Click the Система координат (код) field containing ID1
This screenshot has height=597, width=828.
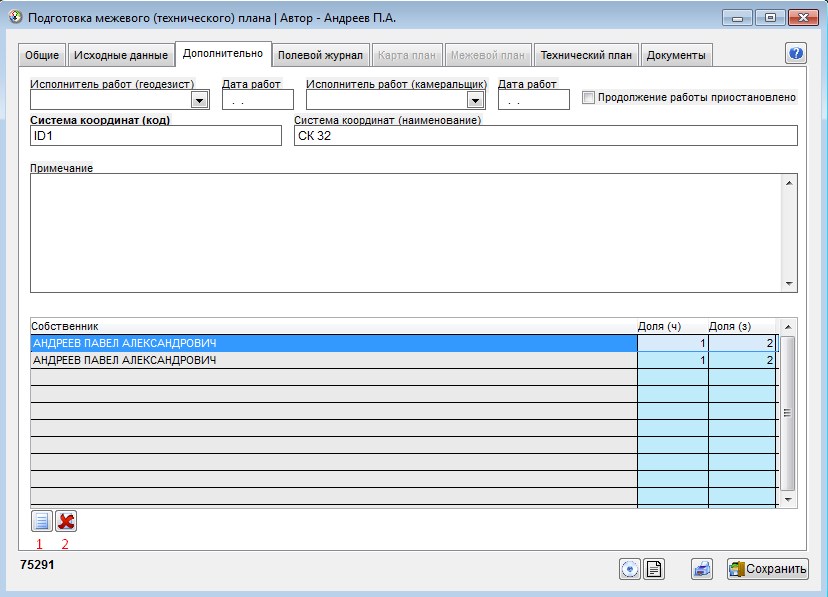click(156, 136)
